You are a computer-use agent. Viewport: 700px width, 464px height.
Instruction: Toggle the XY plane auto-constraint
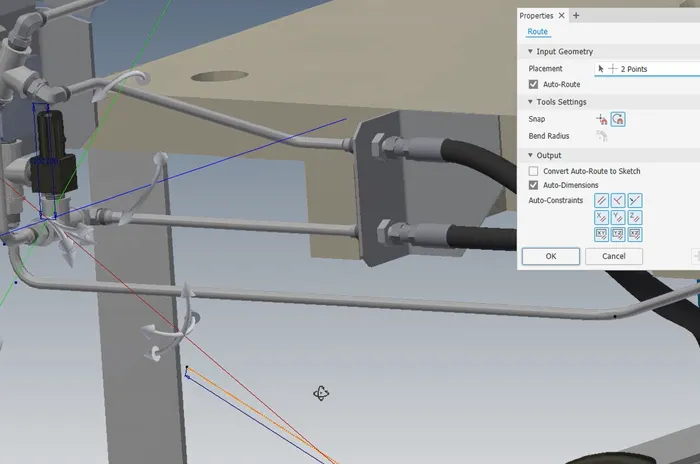[602, 234]
